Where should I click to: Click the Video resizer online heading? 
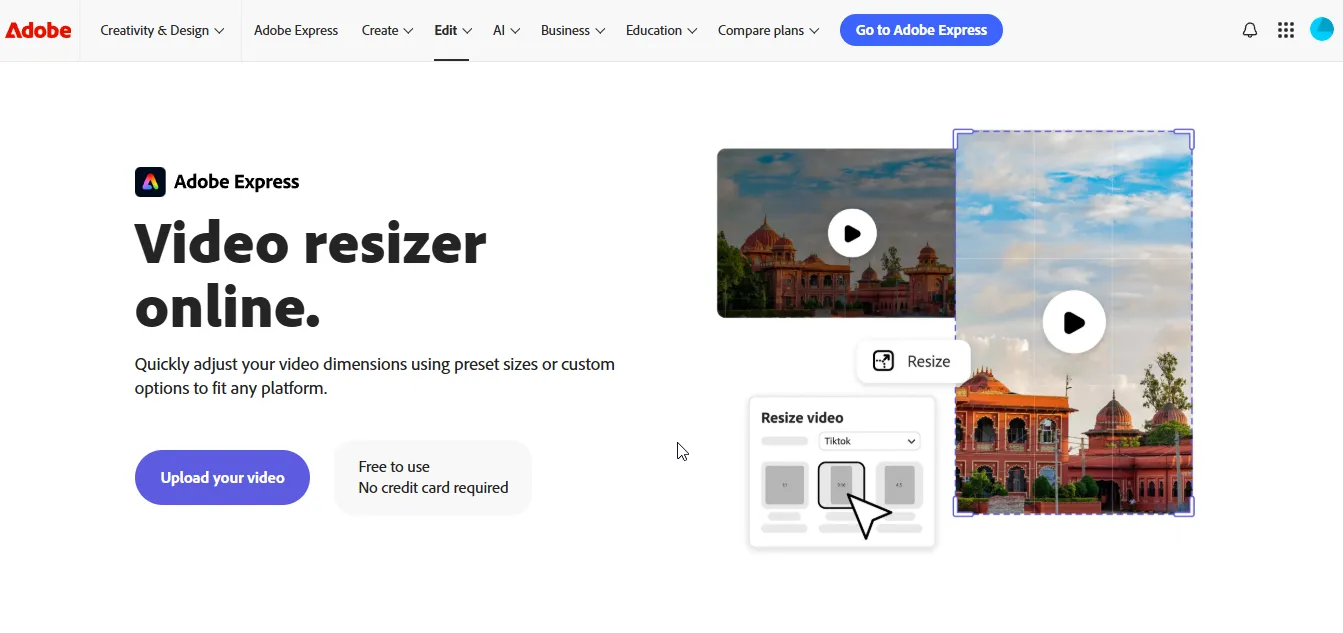[x=311, y=275]
